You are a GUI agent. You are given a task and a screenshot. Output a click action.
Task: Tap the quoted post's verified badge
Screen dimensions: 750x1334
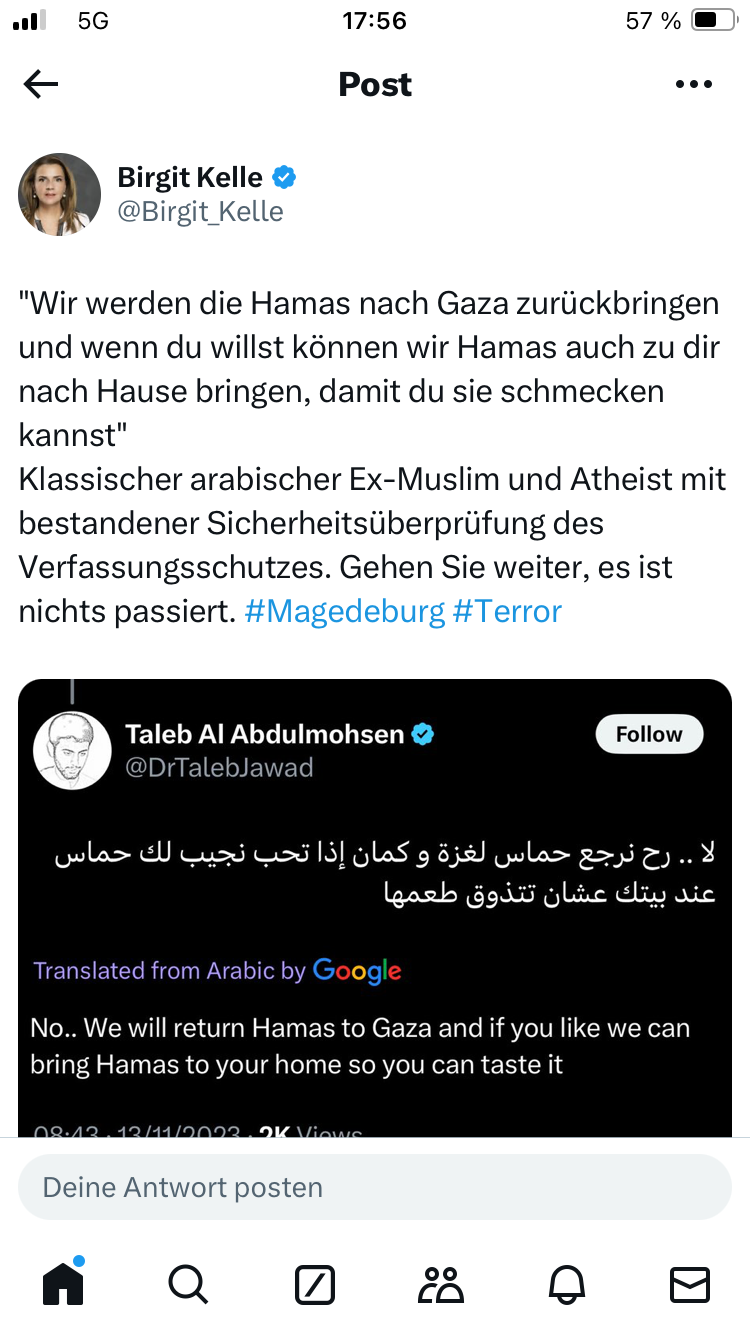[423, 735]
